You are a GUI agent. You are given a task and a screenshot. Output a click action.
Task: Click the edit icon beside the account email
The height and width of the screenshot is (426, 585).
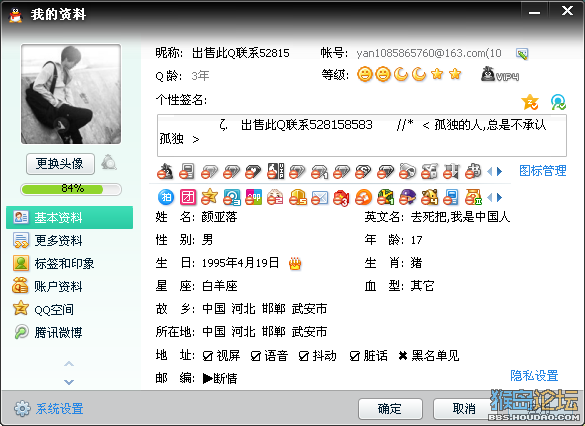click(x=522, y=54)
